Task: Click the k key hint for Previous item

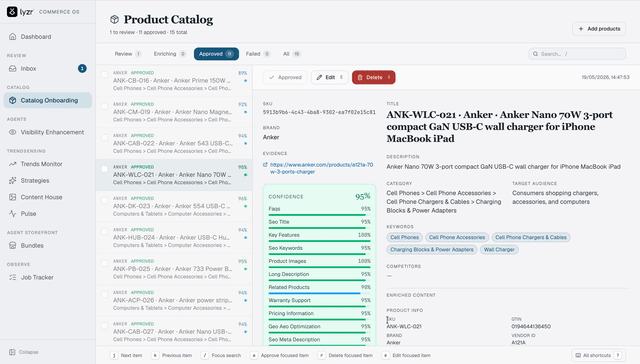Action: [155, 355]
